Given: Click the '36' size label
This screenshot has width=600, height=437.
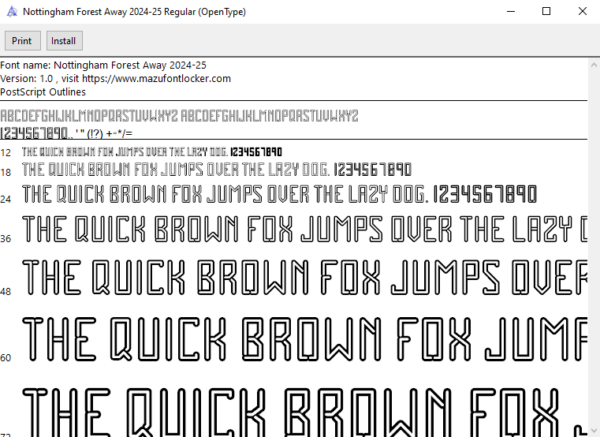Looking at the screenshot, I should tap(5, 239).
